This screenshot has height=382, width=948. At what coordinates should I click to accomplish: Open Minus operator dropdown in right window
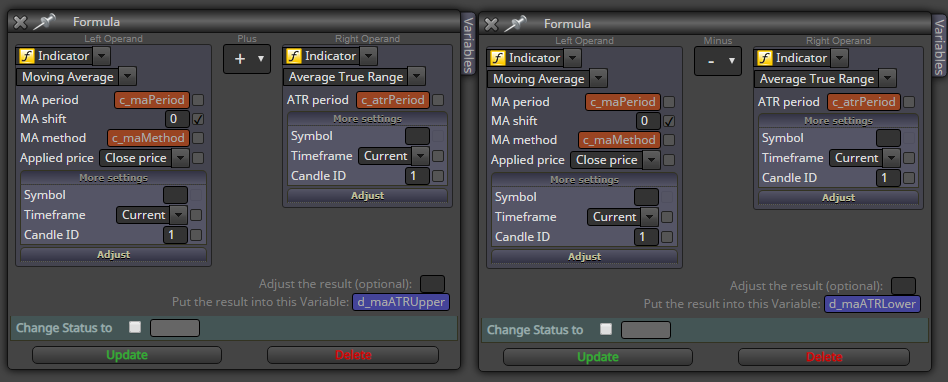(x=718, y=61)
